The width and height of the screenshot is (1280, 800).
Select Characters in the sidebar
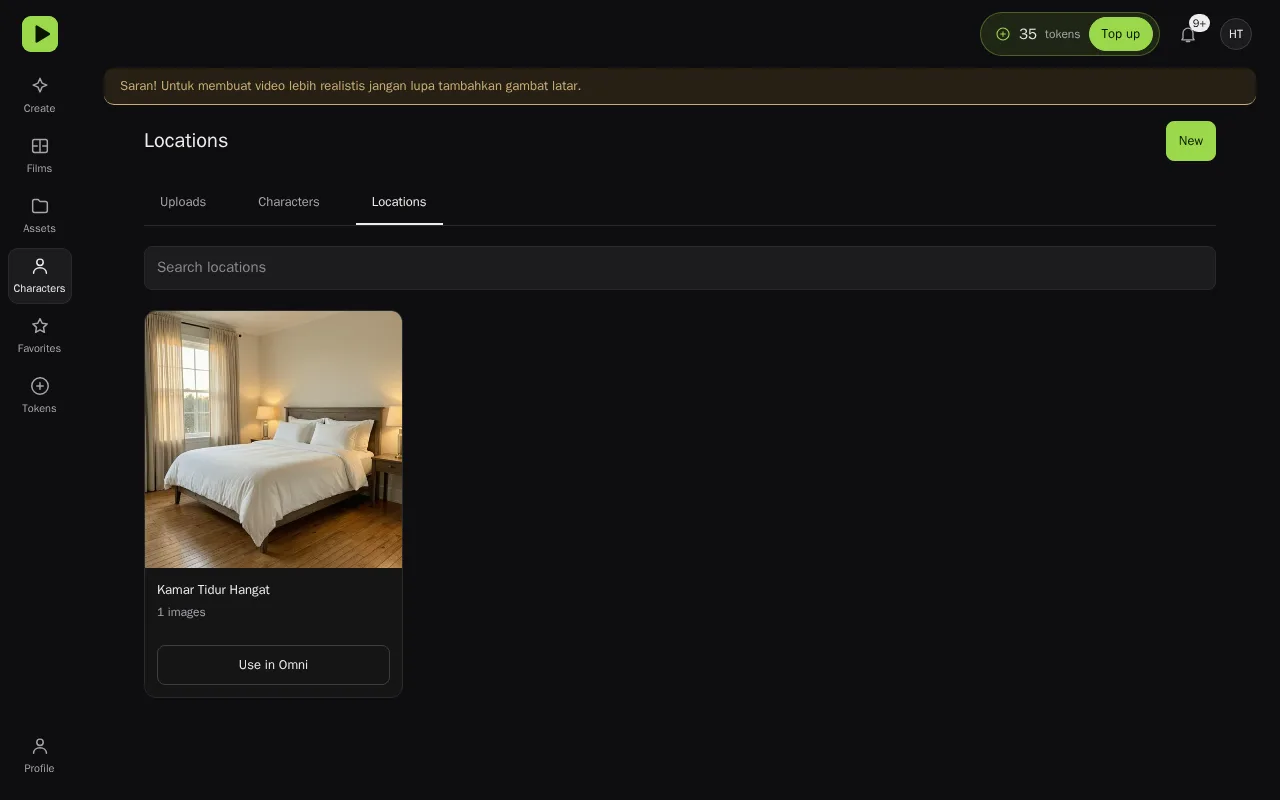coord(40,276)
